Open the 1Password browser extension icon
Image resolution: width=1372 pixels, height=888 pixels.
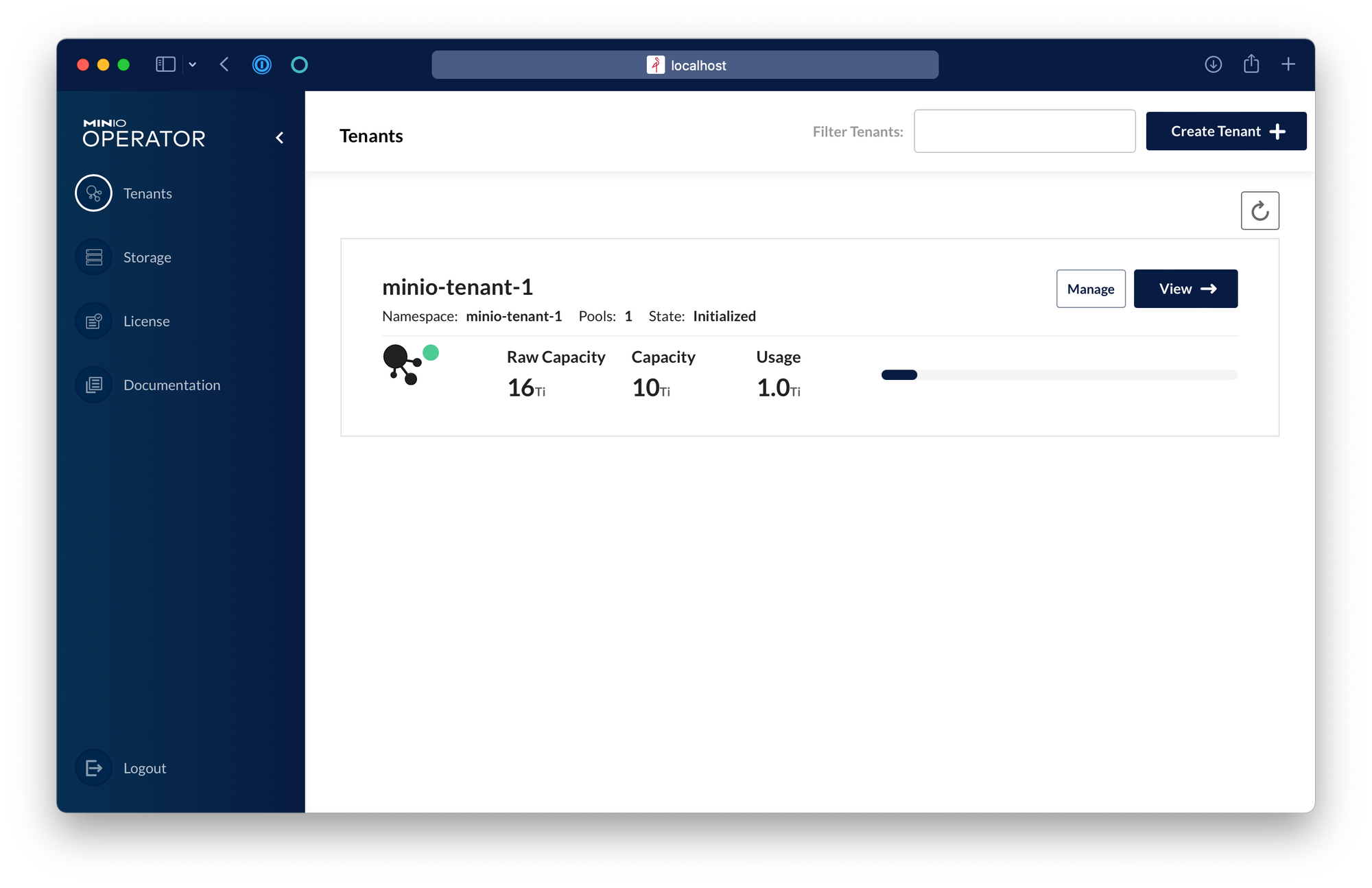click(x=262, y=64)
